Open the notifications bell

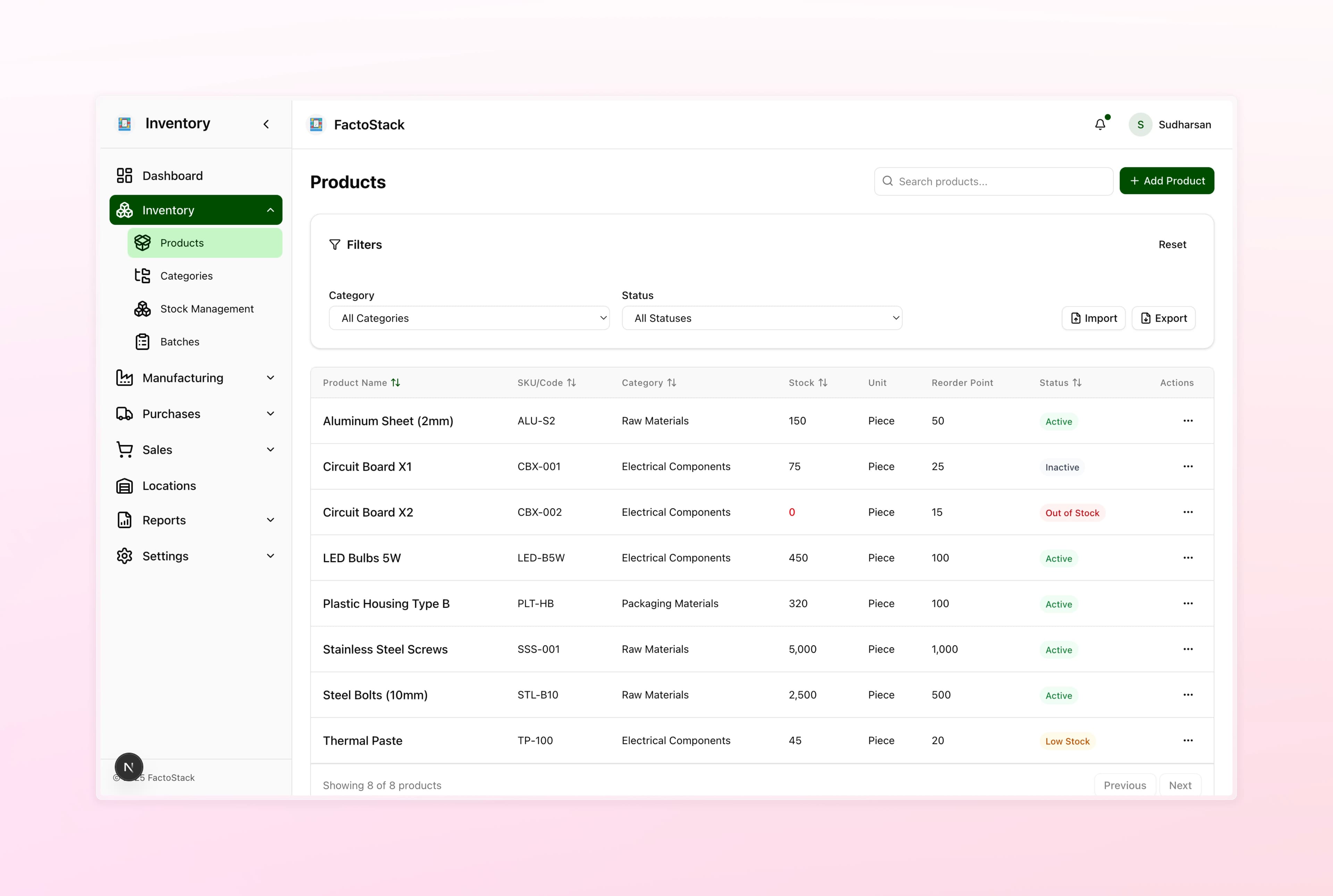[1100, 124]
